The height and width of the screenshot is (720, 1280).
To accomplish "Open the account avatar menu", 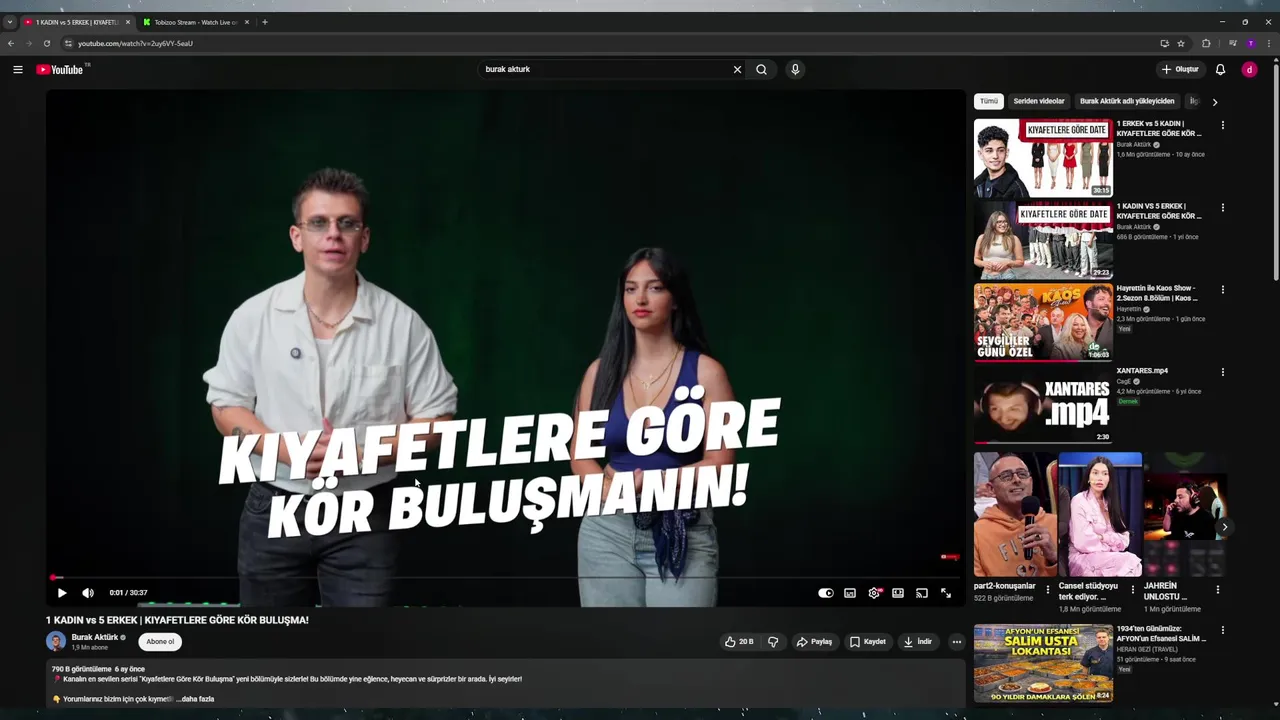I will point(1249,69).
